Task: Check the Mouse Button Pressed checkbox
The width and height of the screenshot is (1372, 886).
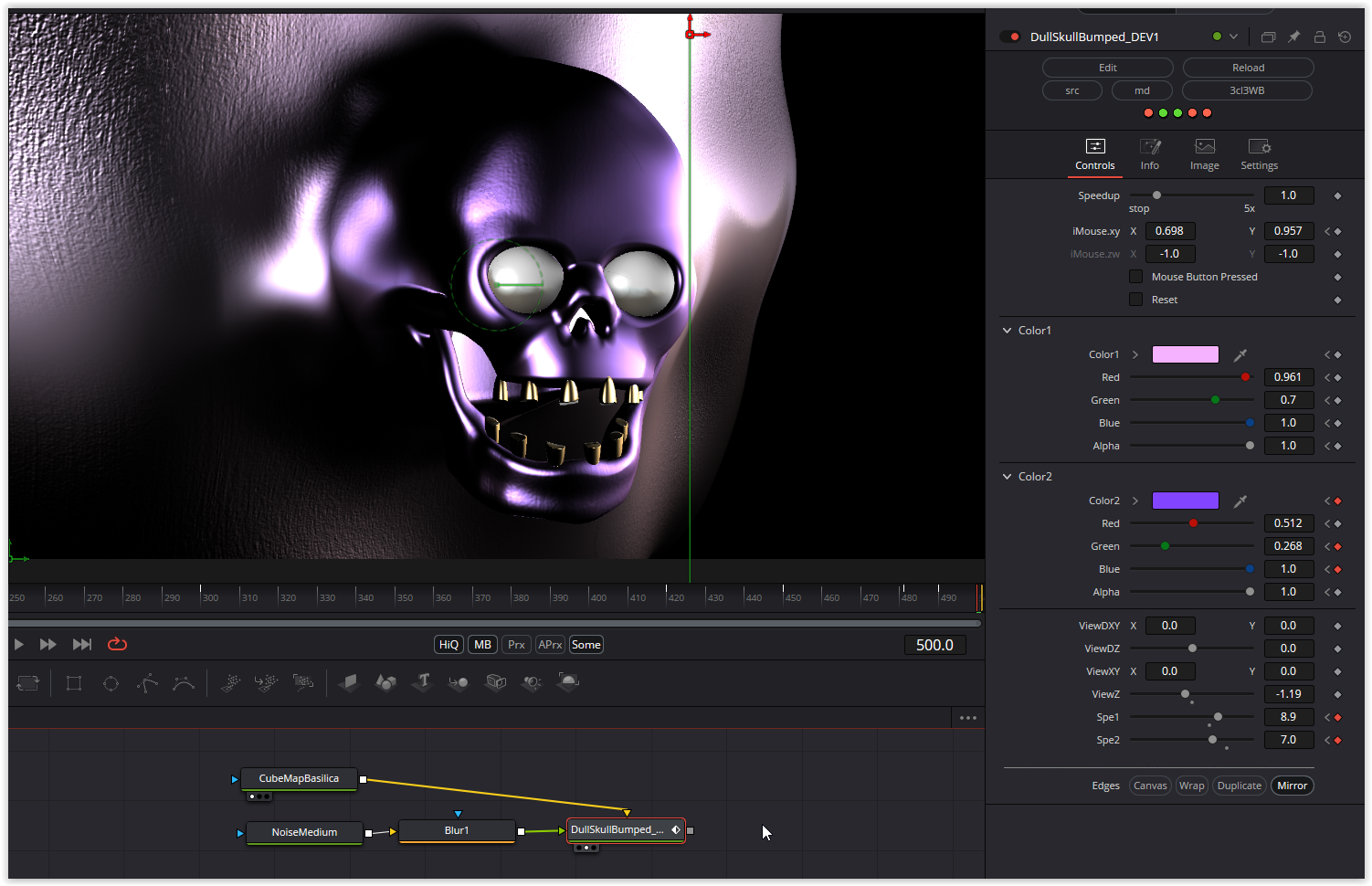Action: (x=1136, y=277)
